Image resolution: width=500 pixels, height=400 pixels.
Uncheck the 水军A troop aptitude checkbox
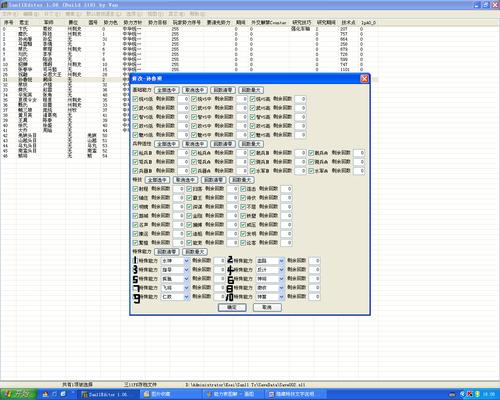pyautogui.click(x=311, y=171)
